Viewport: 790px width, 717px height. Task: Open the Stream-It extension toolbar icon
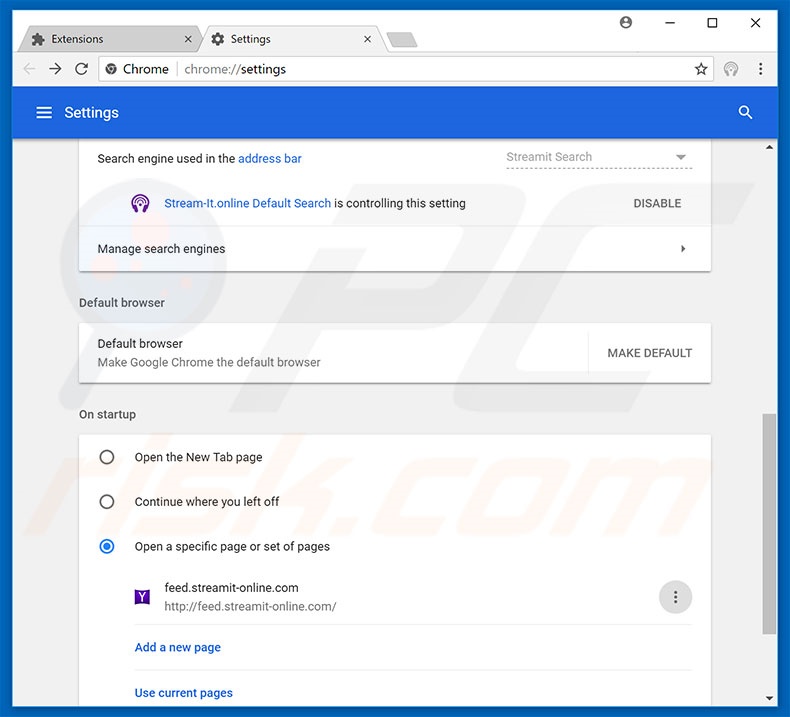(731, 69)
